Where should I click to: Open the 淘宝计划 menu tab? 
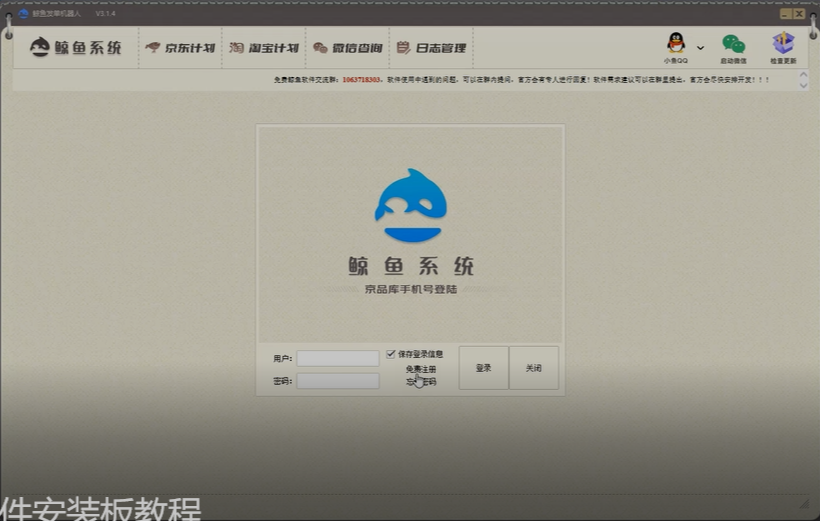(264, 48)
